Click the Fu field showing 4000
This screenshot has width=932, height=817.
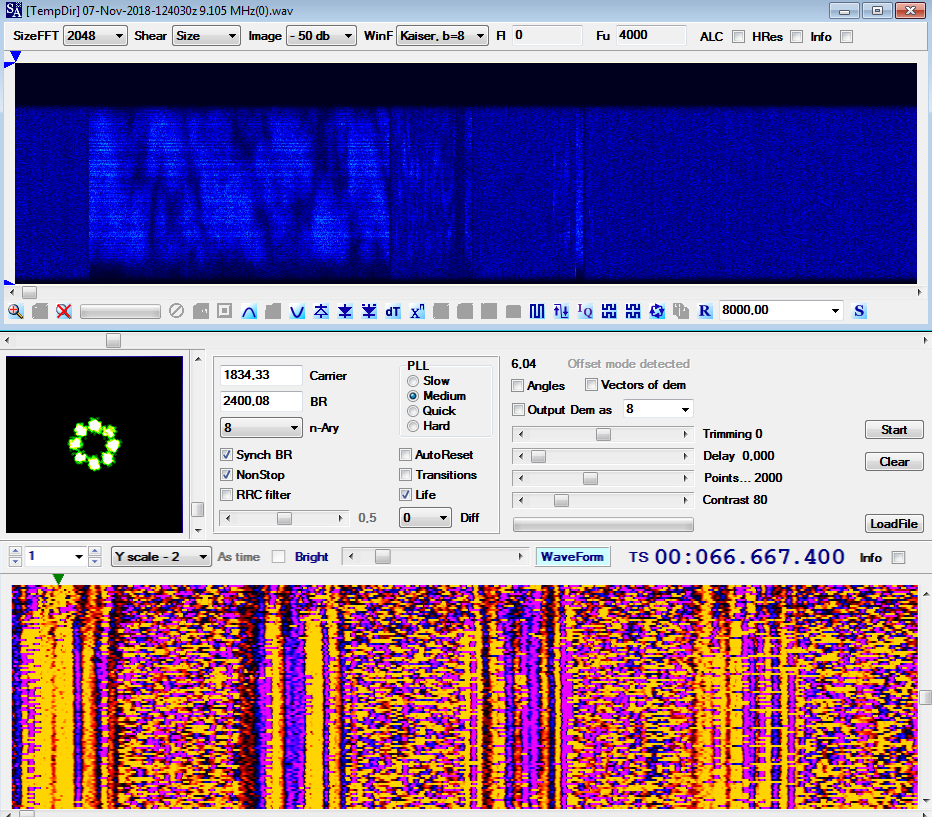coord(651,36)
